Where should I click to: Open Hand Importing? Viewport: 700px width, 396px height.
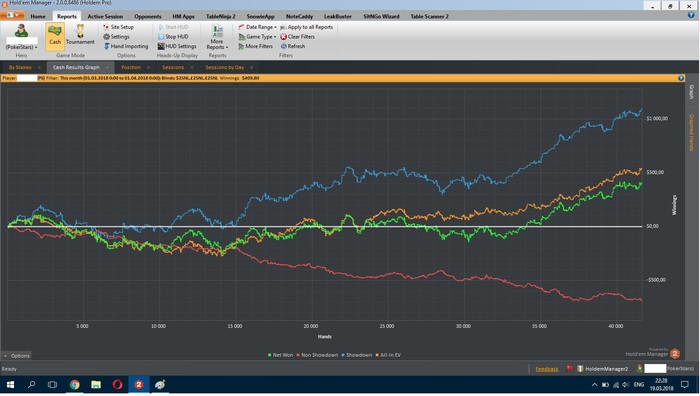pos(126,46)
